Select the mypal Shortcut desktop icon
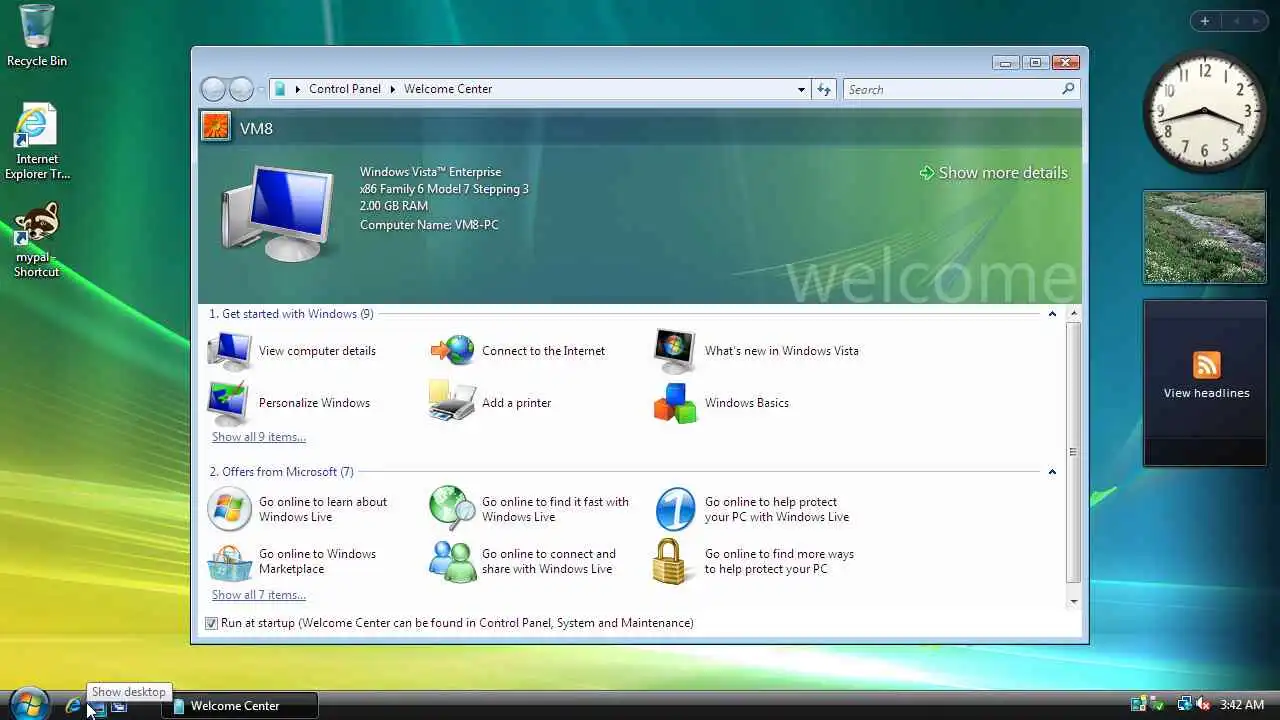1280x720 pixels. (37, 240)
